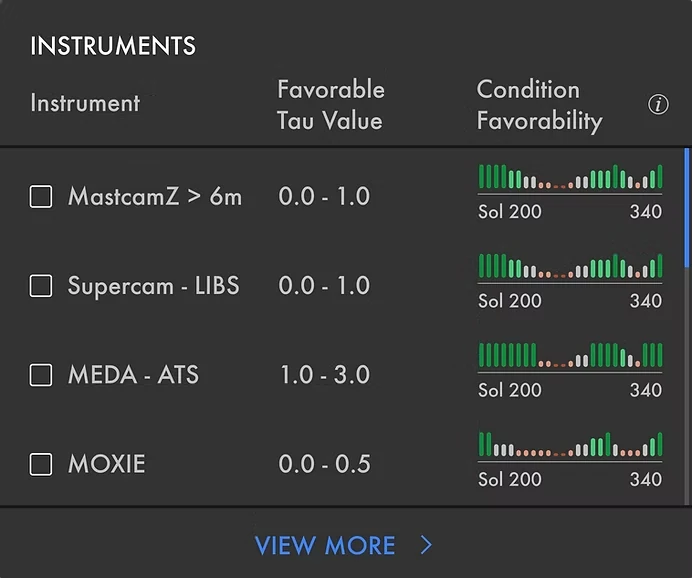This screenshot has height=578, width=692.
Task: Click the Condition Favorability column header
Action: point(539,106)
